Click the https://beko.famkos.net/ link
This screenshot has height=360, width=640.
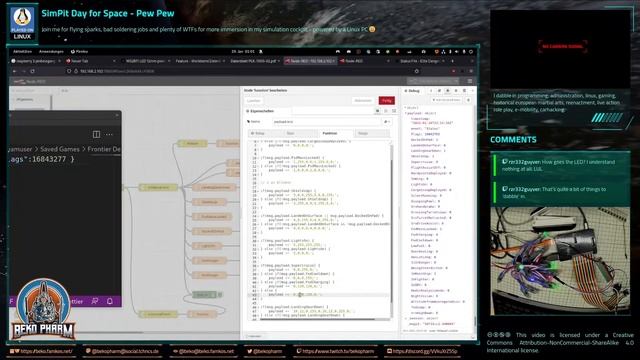pyautogui.click(x=47, y=351)
